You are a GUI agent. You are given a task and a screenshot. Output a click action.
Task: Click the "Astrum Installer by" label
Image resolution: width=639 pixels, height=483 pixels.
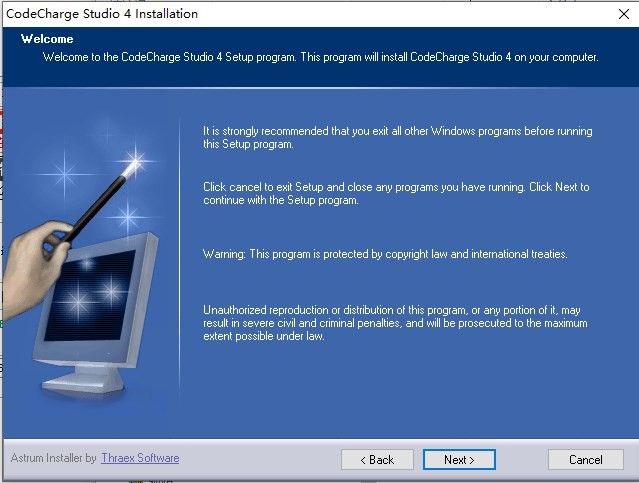point(53,458)
